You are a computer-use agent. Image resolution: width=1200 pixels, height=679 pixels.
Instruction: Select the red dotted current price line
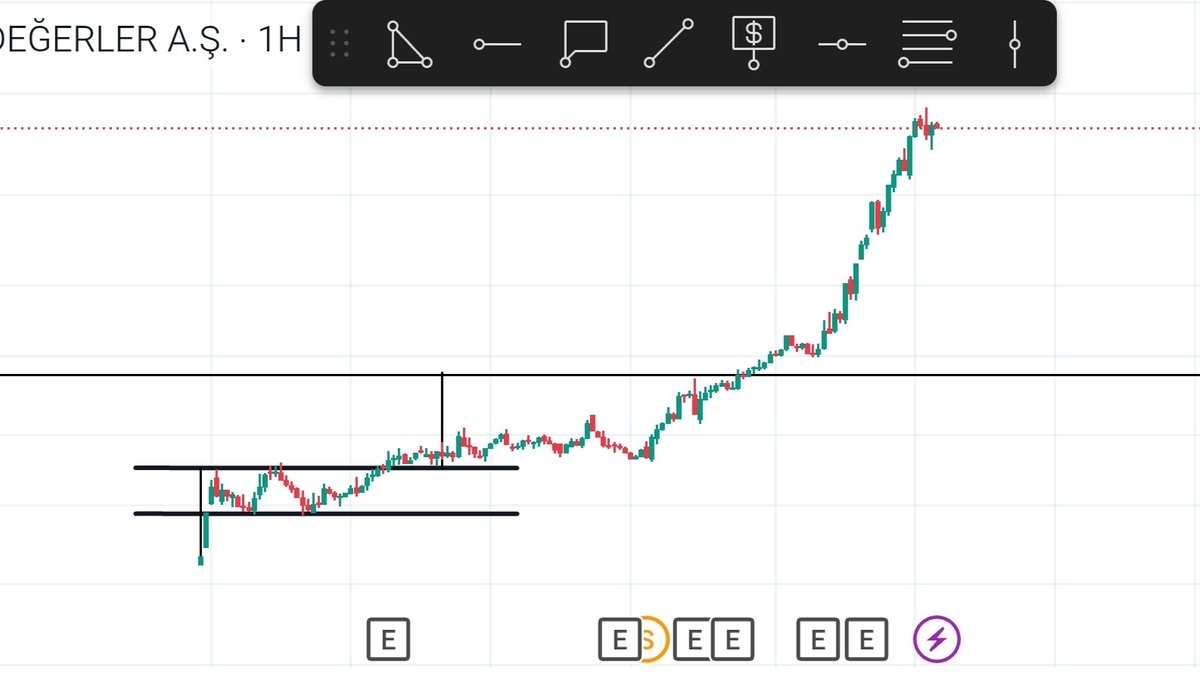click(600, 128)
